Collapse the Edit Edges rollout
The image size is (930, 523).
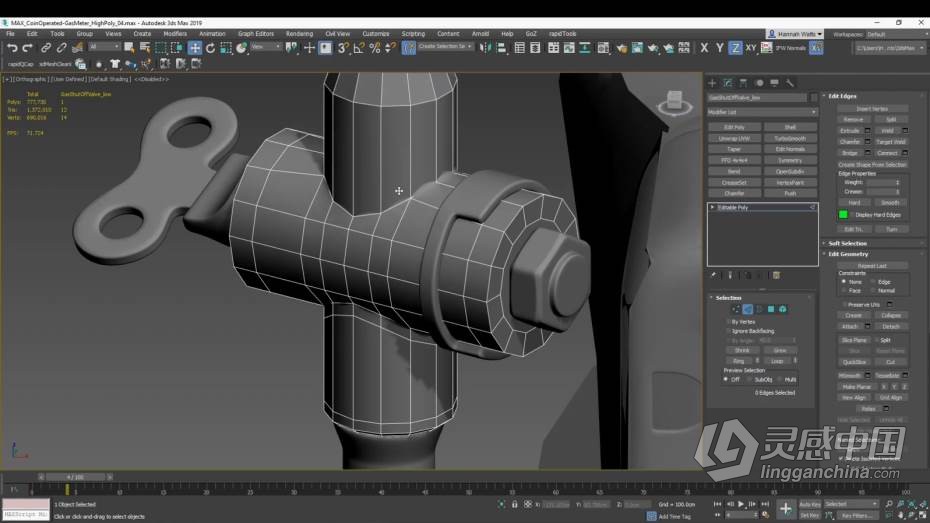click(842, 96)
